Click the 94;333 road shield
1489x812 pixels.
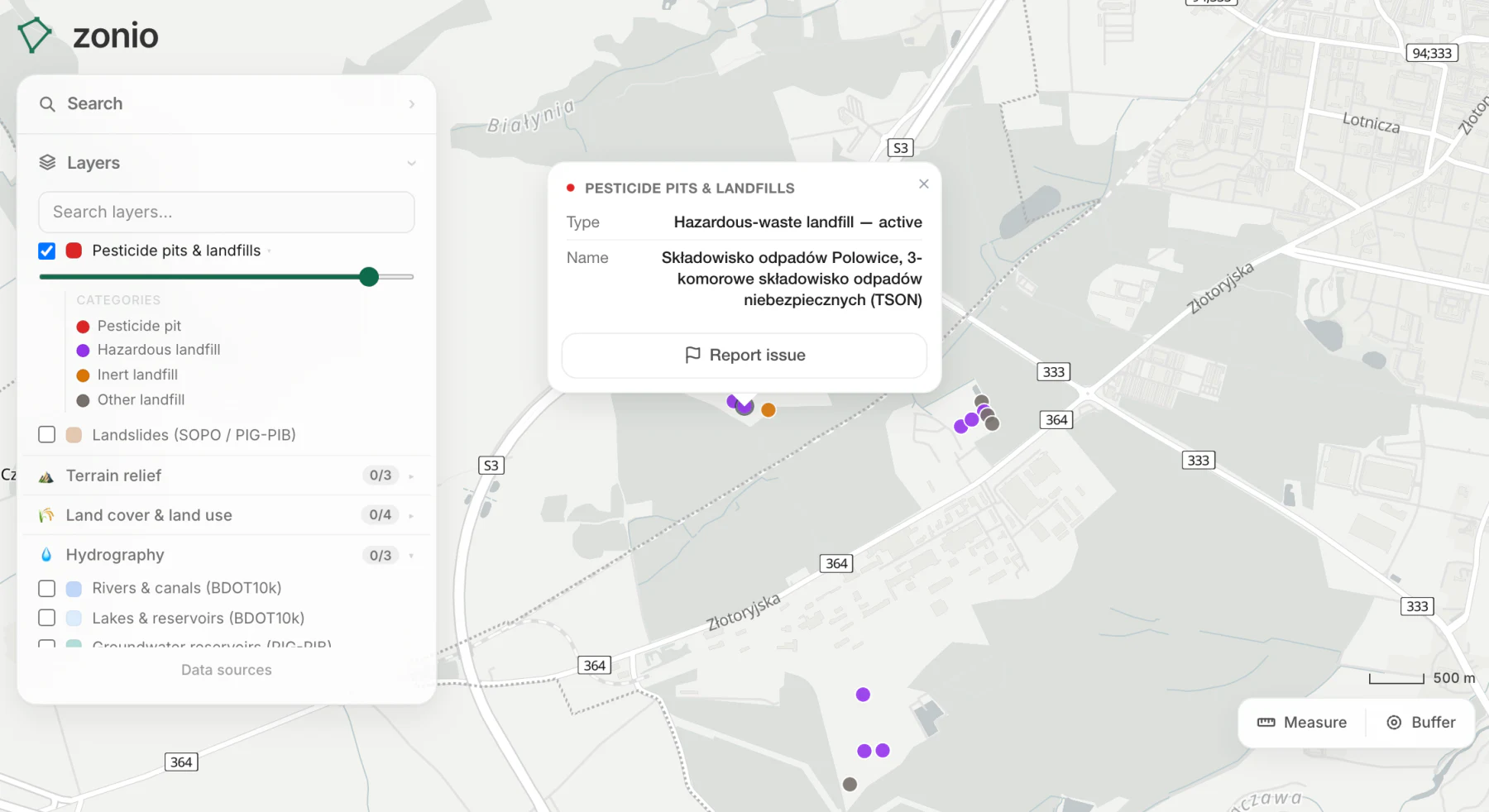pos(1432,54)
